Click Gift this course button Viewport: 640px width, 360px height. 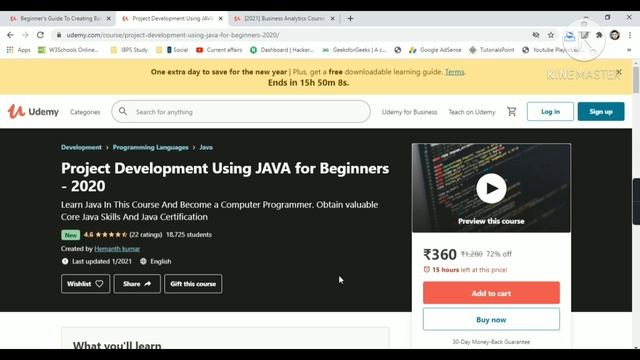pyautogui.click(x=193, y=284)
